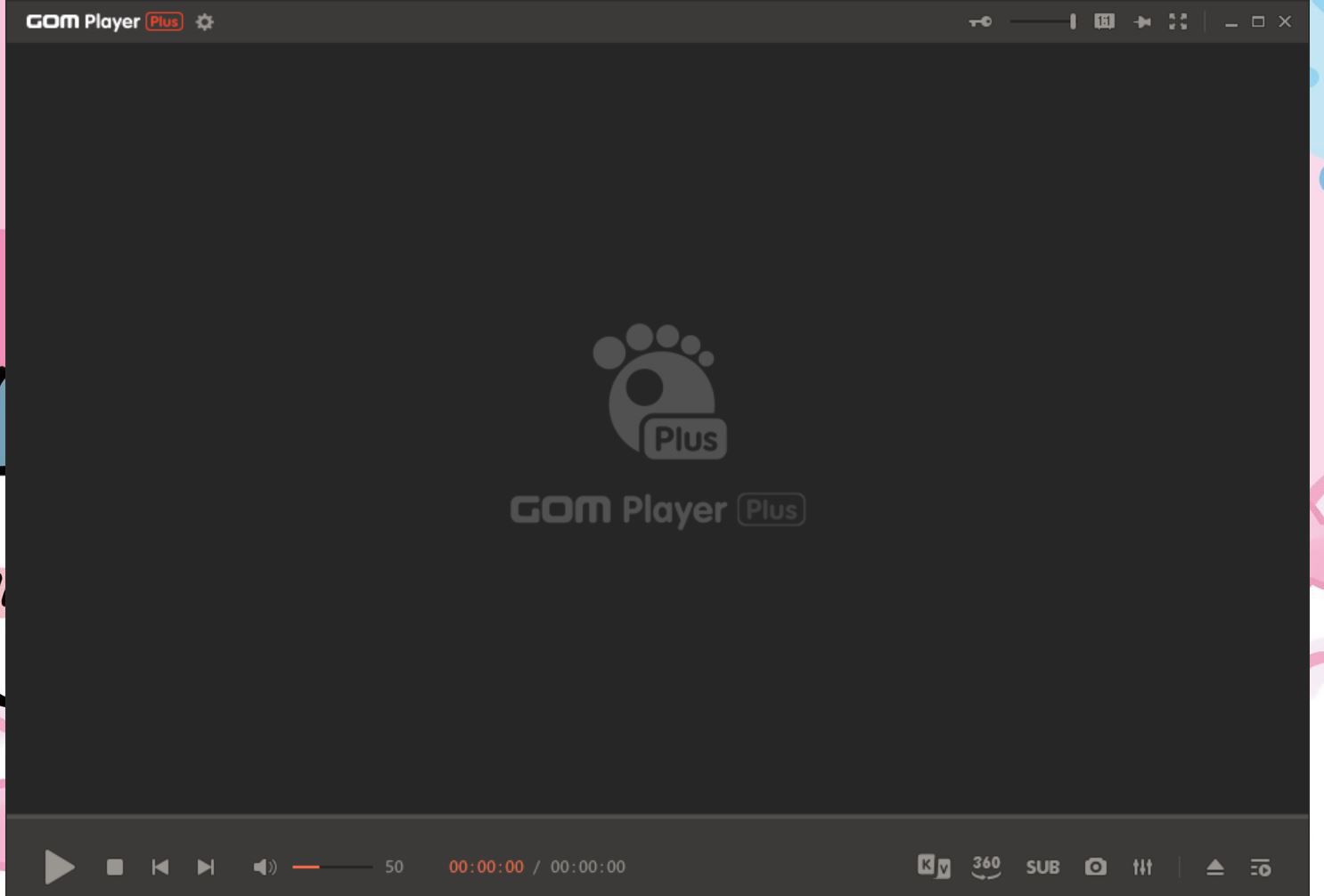Click the total duration 00:00:00
The image size is (1324, 896).
[588, 867]
